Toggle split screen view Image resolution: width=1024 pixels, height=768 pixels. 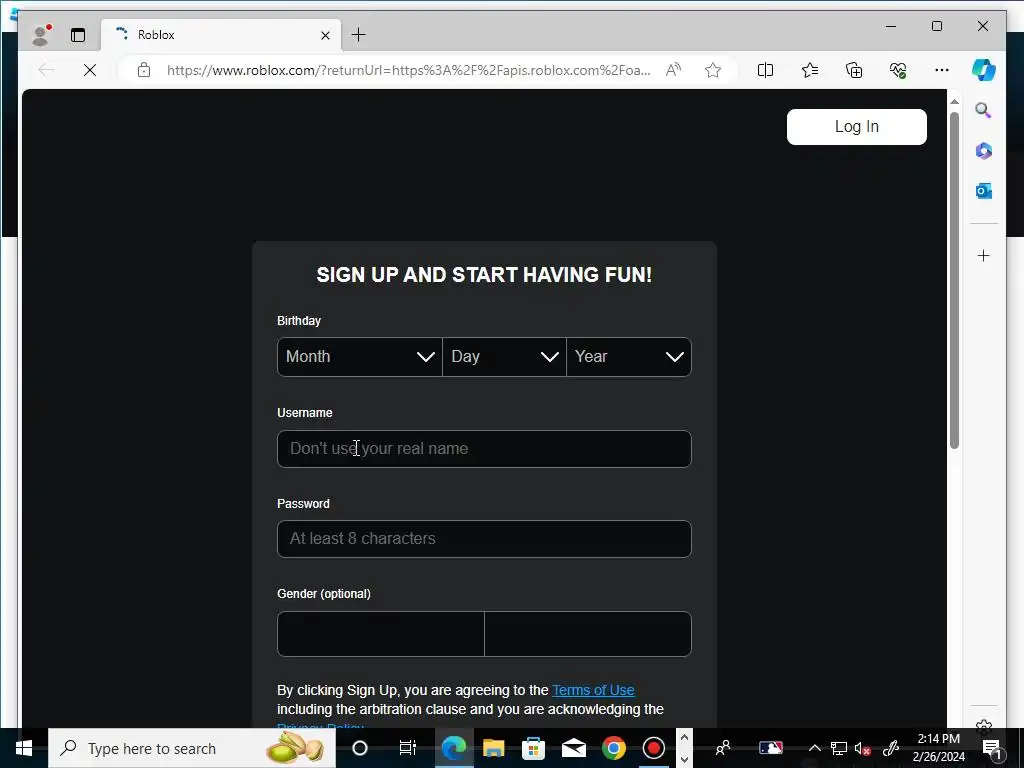pos(765,70)
